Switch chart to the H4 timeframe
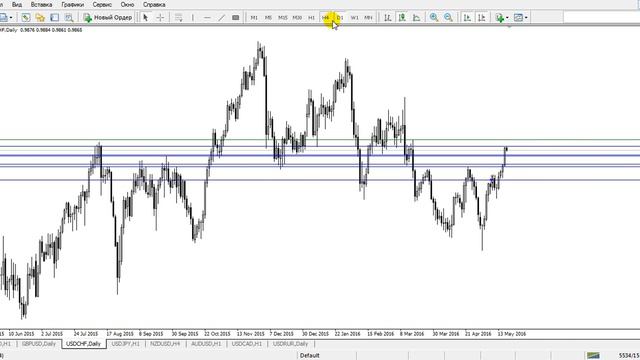The image size is (640, 360). tap(326, 18)
